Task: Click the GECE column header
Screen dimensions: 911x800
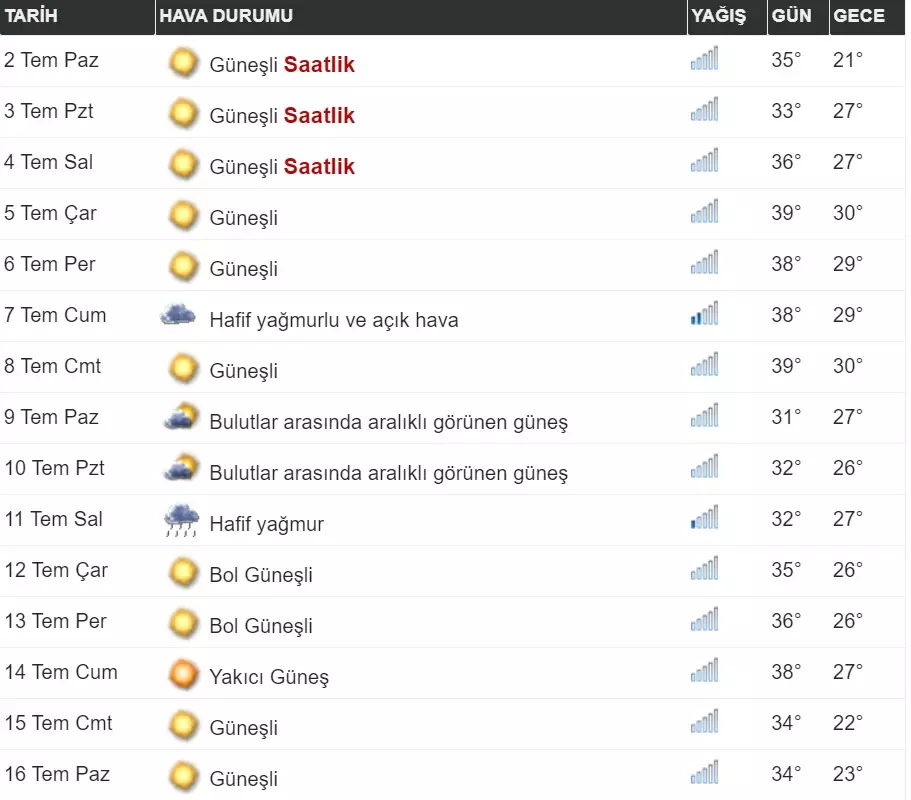Action: 859,16
